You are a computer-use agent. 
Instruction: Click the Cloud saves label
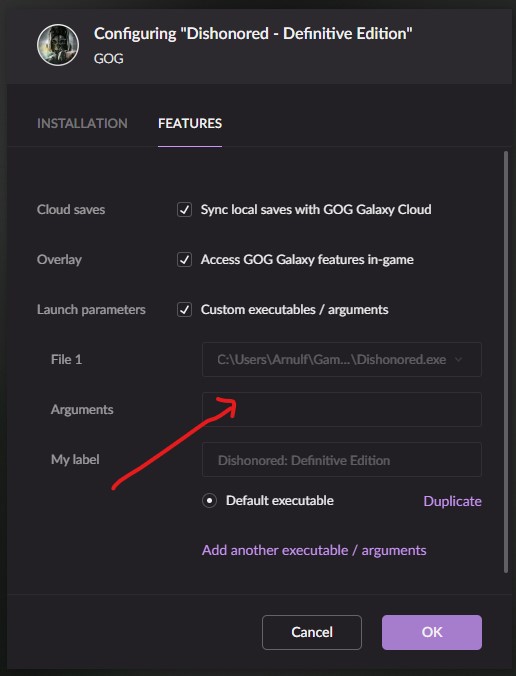coord(71,210)
